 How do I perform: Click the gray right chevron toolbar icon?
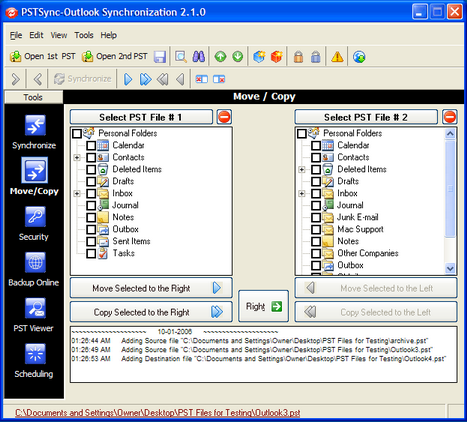click(16, 79)
